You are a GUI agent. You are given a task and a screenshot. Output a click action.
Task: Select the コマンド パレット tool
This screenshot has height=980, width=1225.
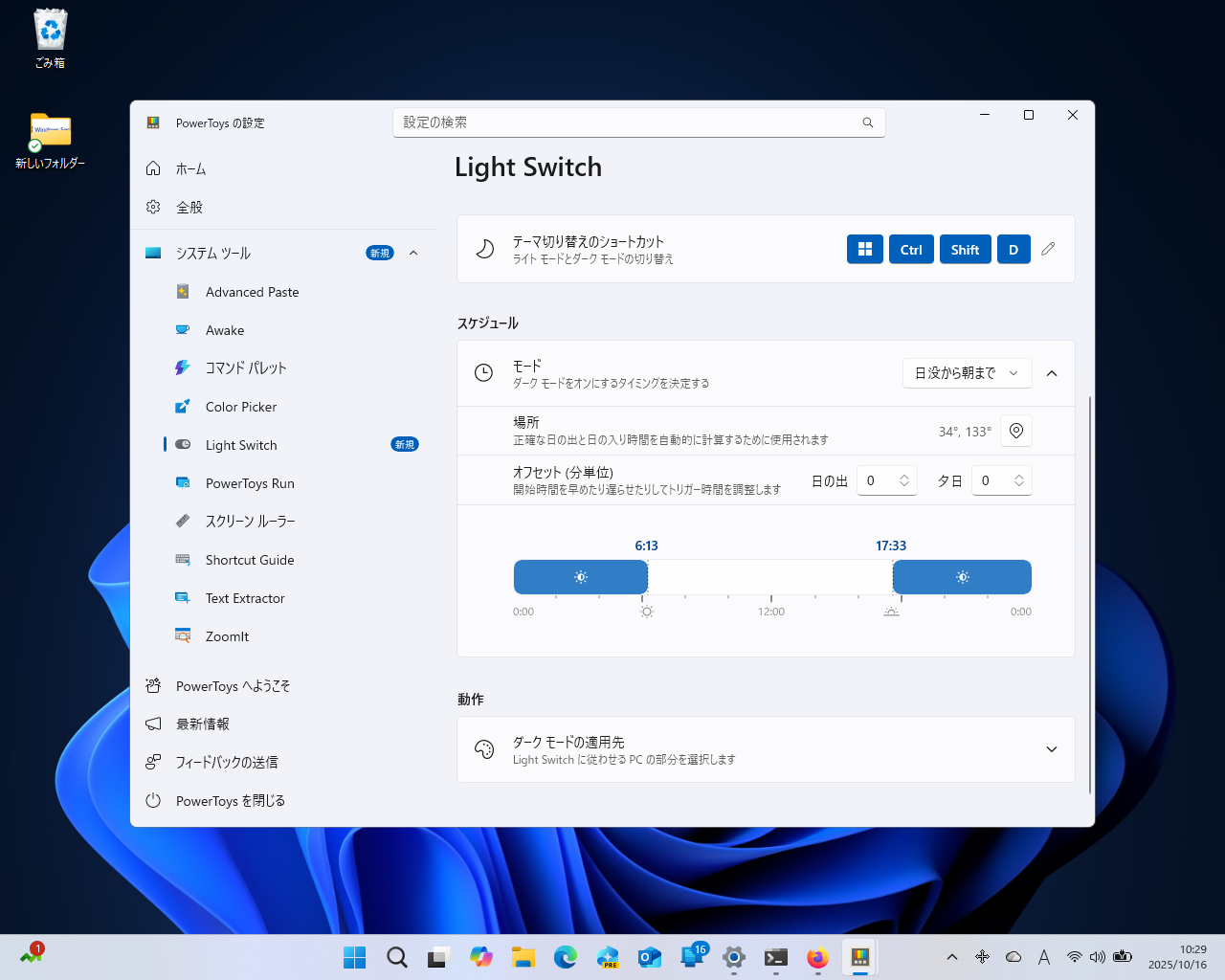247,367
